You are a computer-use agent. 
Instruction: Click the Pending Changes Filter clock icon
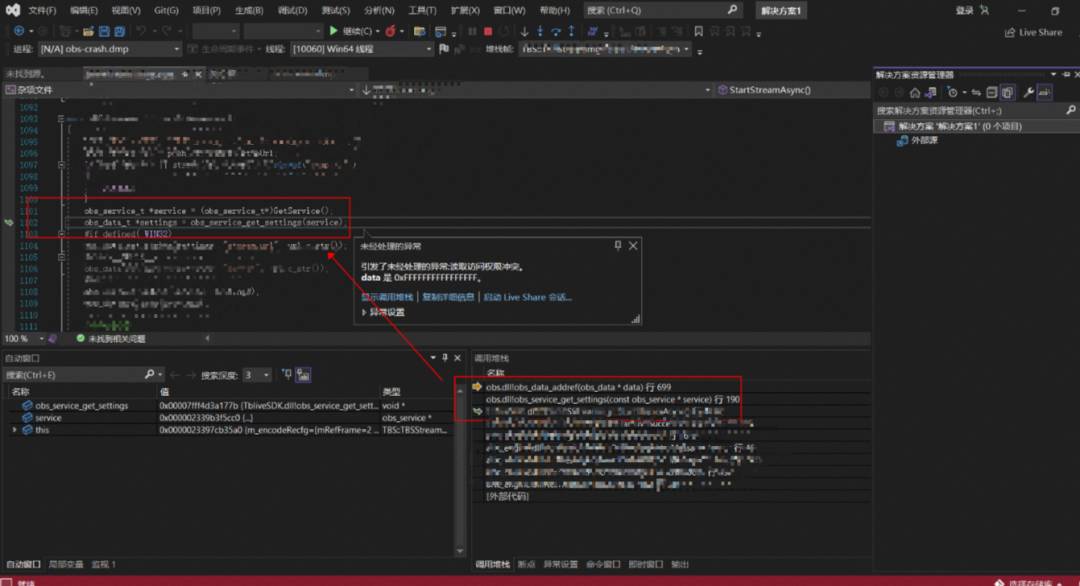coord(952,92)
